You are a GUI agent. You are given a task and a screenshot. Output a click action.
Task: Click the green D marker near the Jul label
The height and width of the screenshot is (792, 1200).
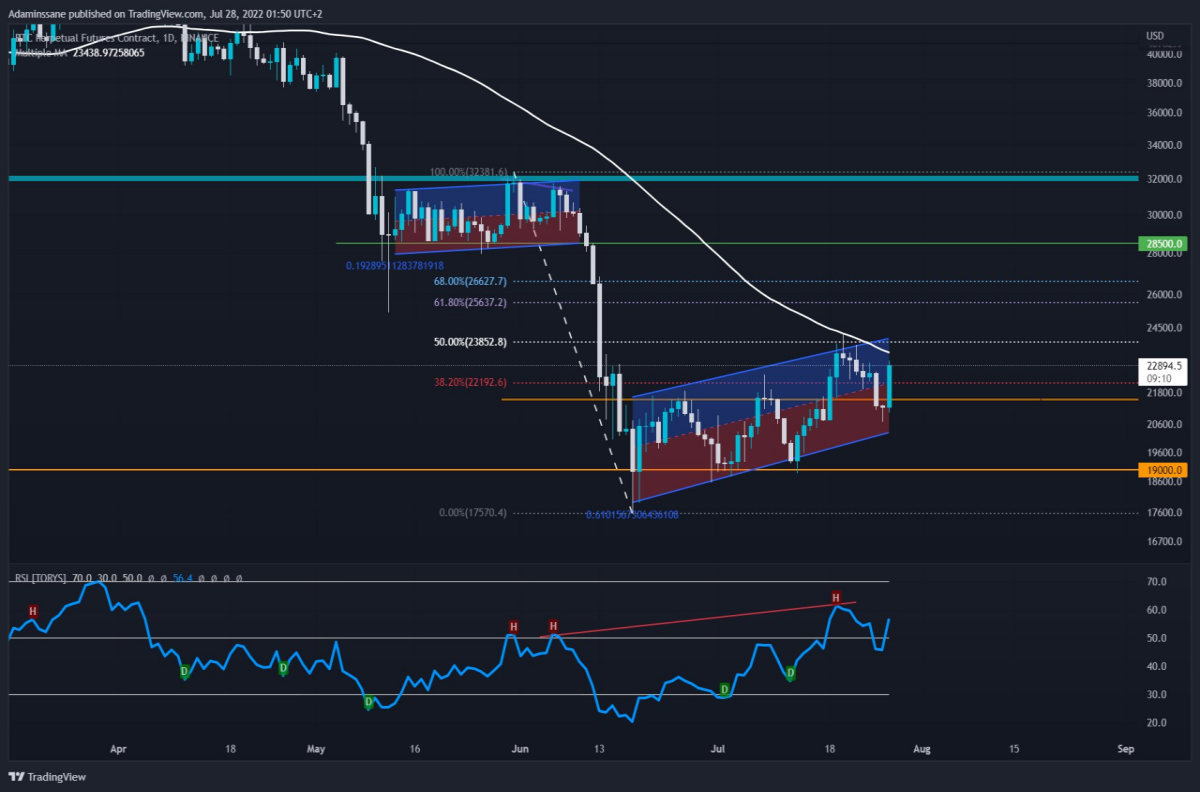tap(725, 691)
